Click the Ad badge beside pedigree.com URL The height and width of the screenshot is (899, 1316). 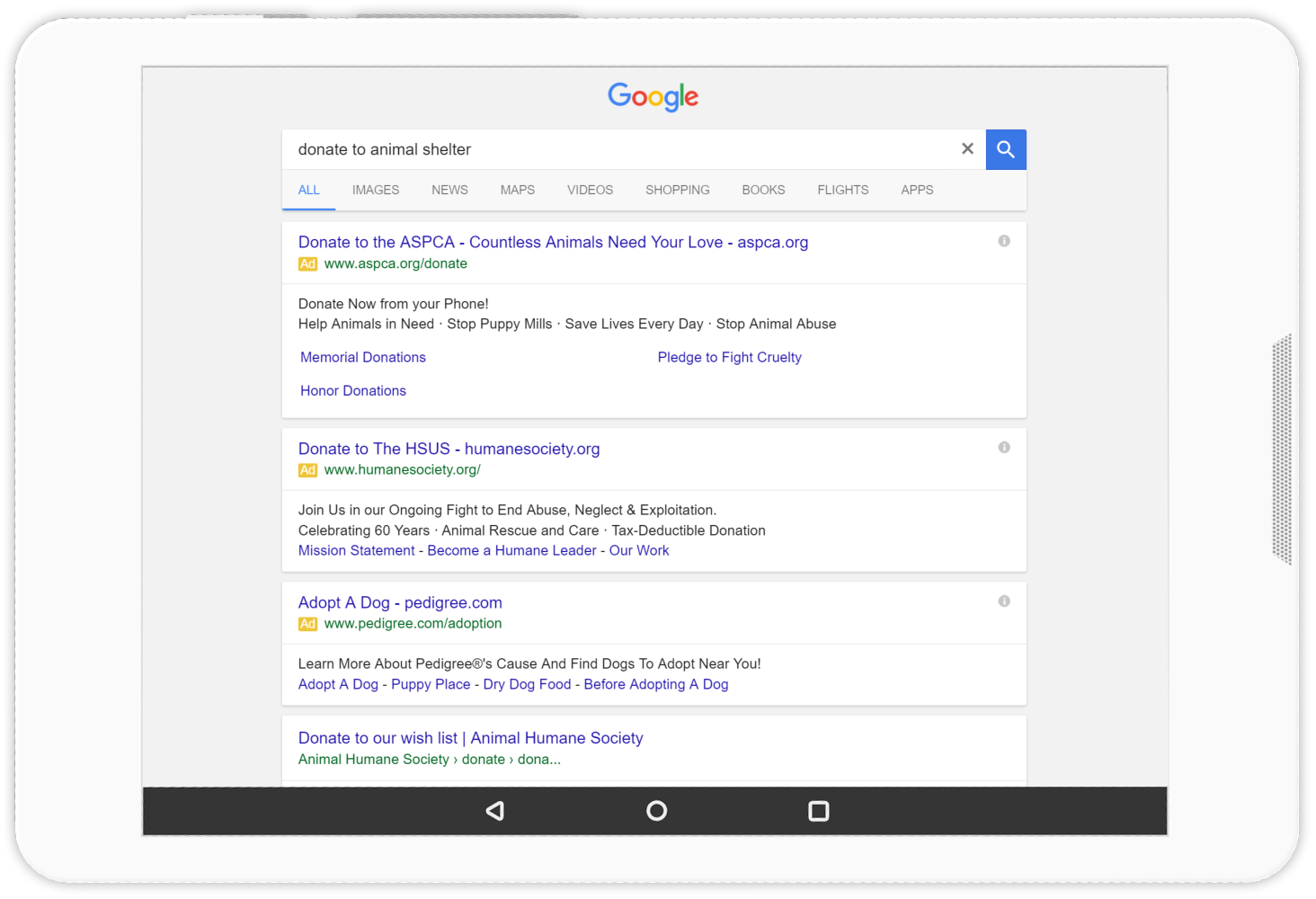[x=307, y=624]
